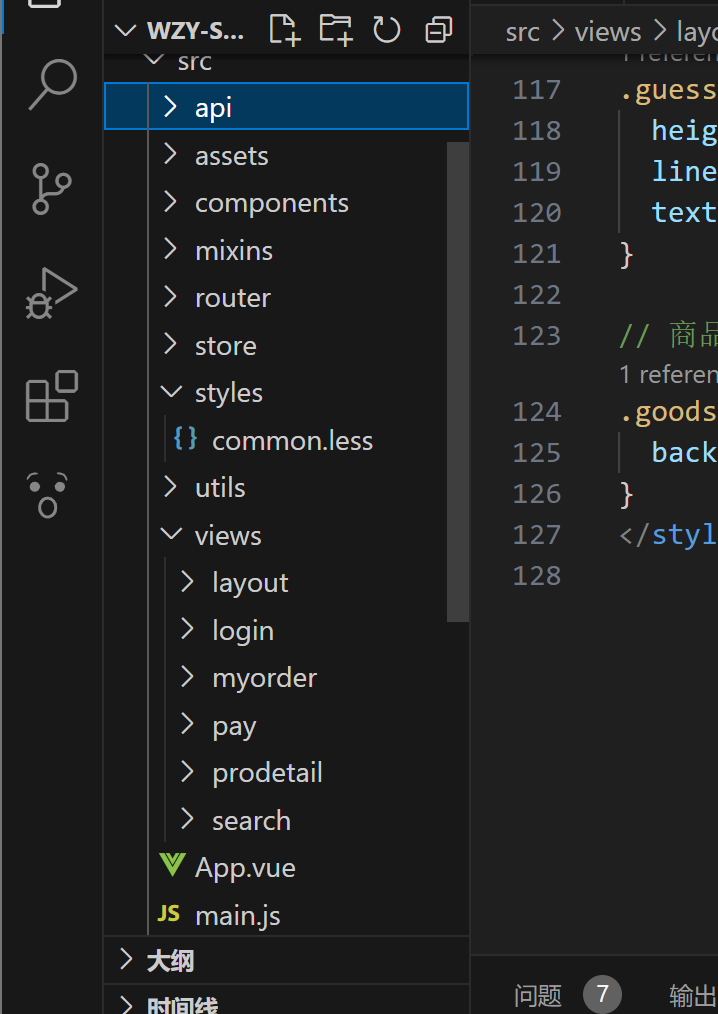
Task: Click the views breadcrumb segment
Action: tap(607, 32)
